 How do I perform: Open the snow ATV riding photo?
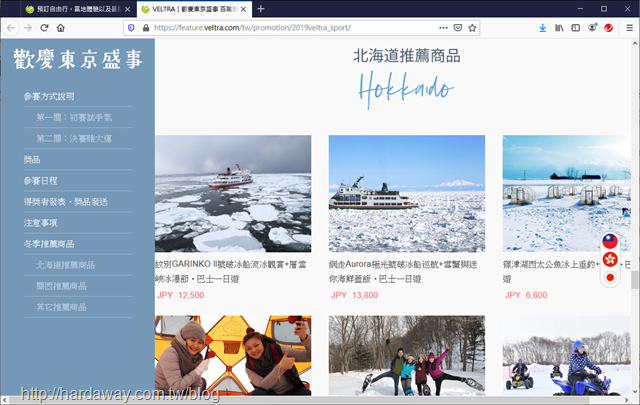tap(567, 355)
